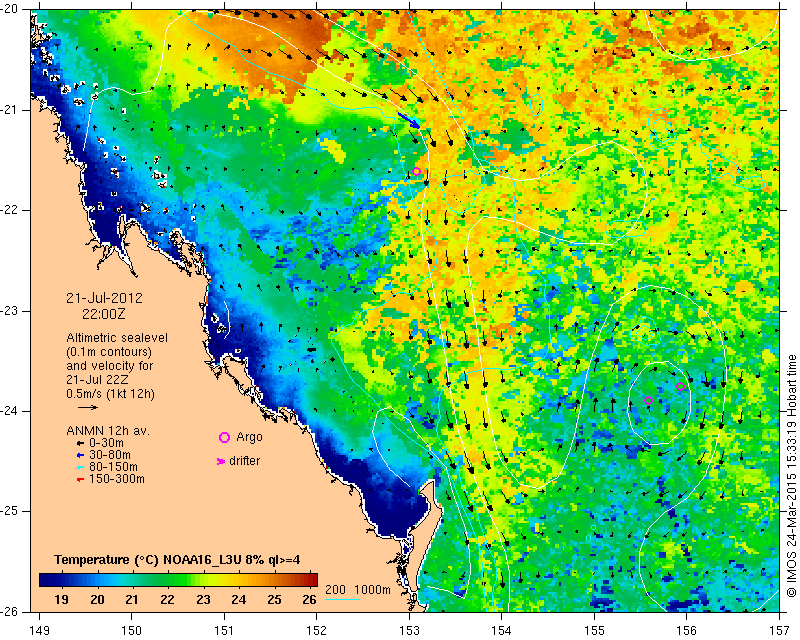Click the date text 21-Jul-2012
The image size is (800, 640).
[104, 298]
